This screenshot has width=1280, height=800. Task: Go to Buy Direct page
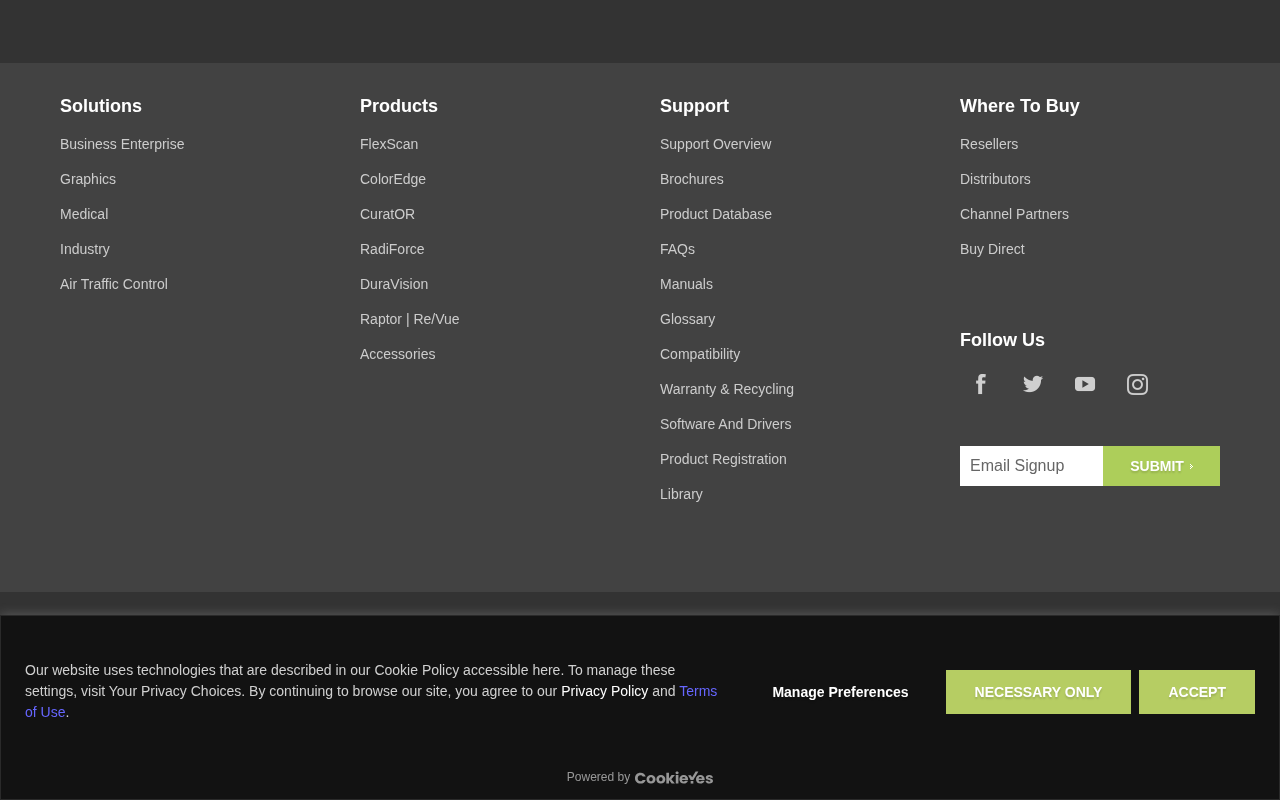[x=992, y=249]
